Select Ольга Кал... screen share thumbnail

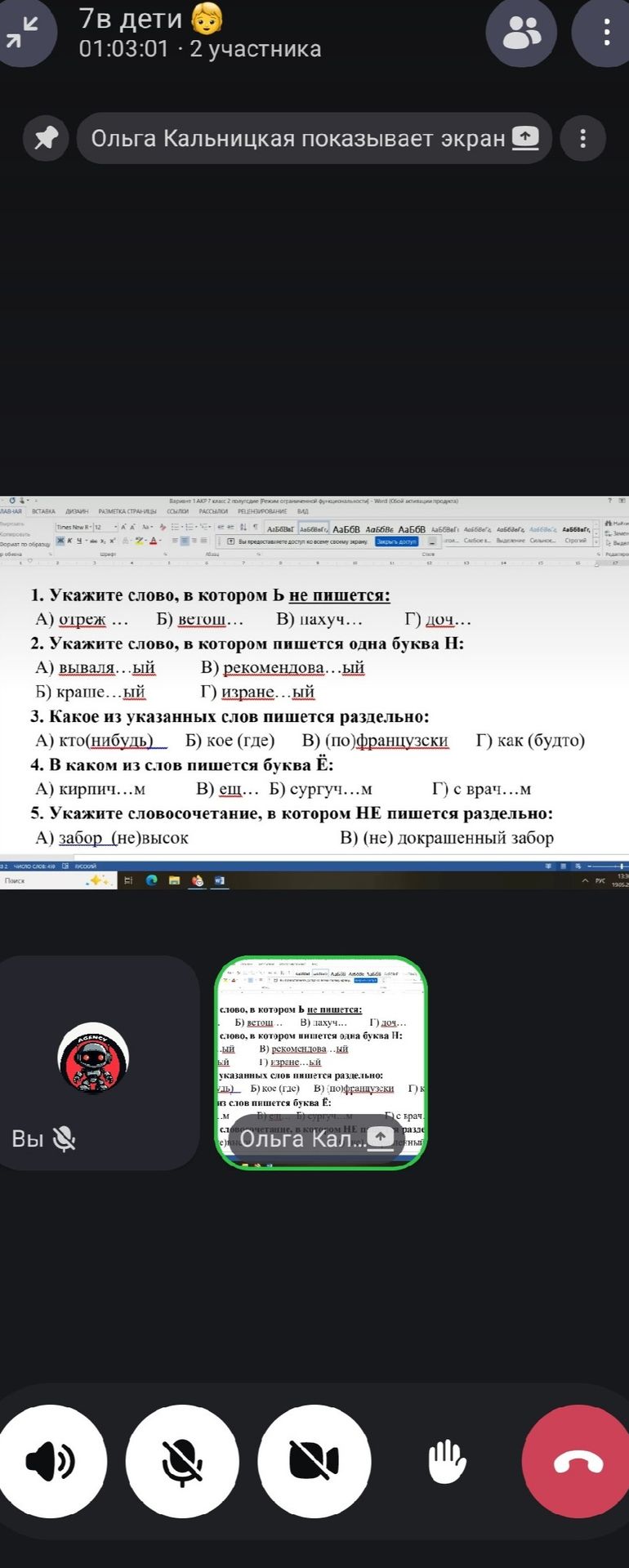[321, 1062]
